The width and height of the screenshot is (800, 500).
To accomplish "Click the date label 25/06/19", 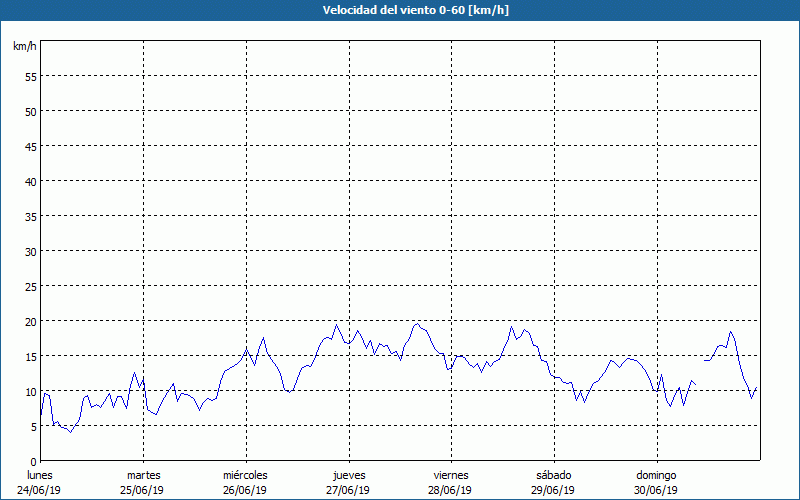I will (142, 490).
